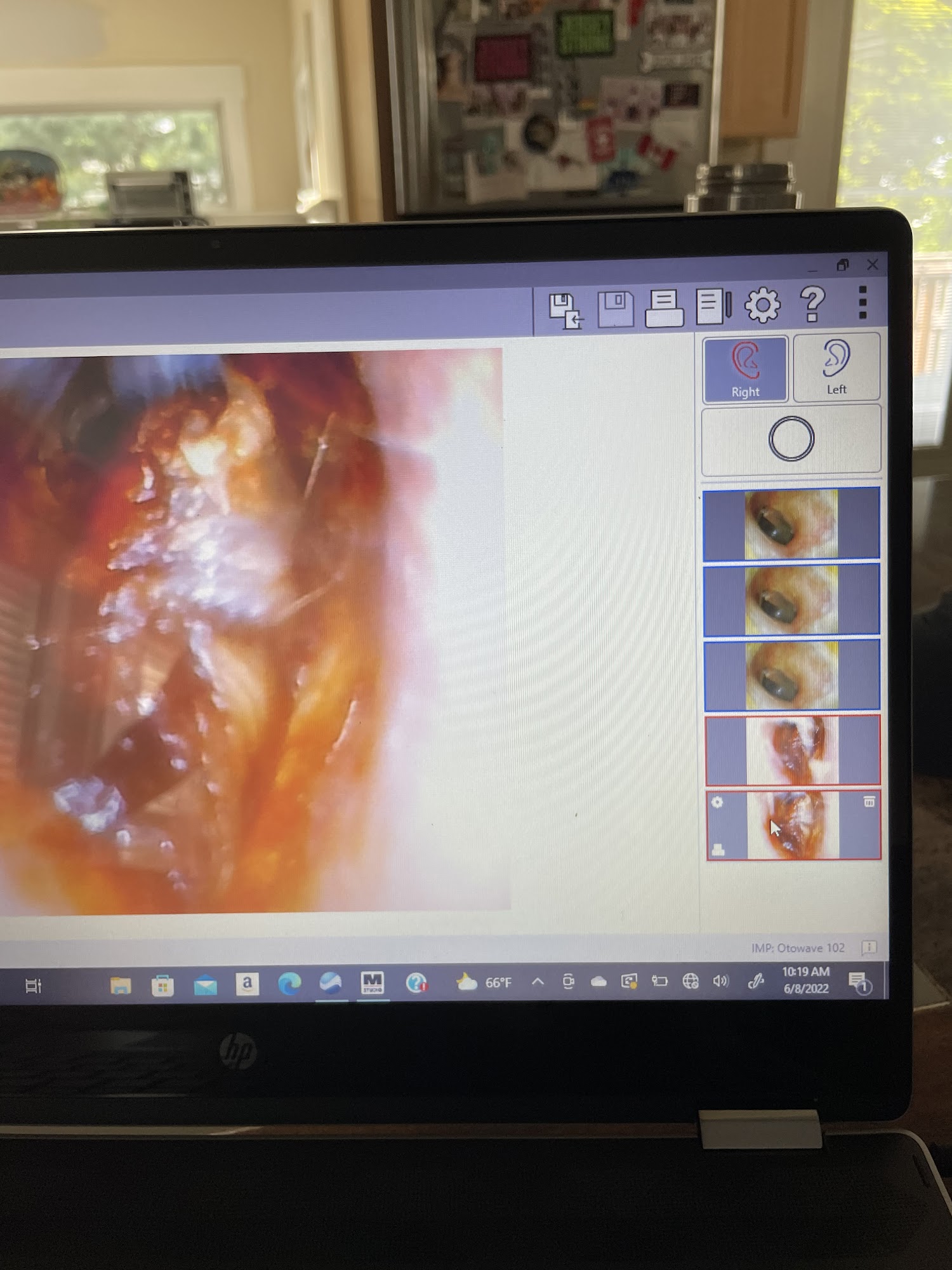
Task: Click the info icon beside IMP: Otowave 102
Action: pos(869,948)
